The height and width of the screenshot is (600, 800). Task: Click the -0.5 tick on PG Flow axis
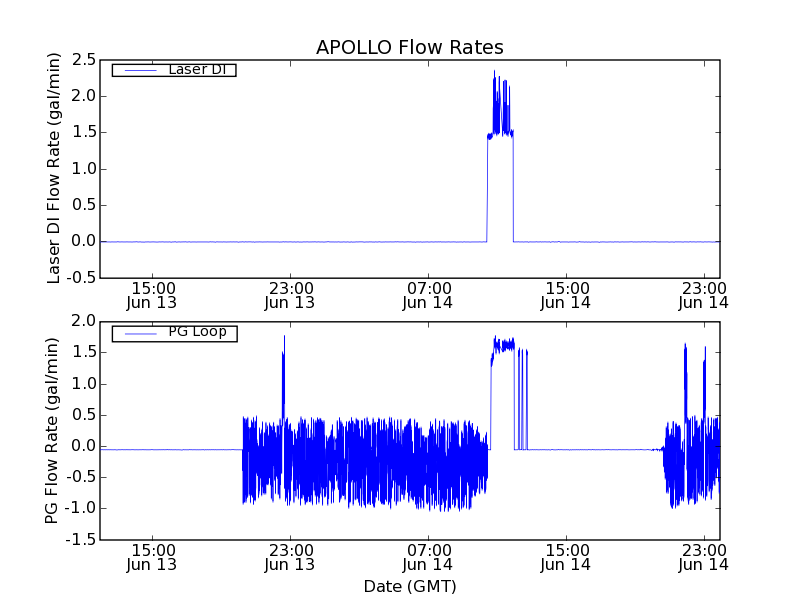[x=81, y=478]
